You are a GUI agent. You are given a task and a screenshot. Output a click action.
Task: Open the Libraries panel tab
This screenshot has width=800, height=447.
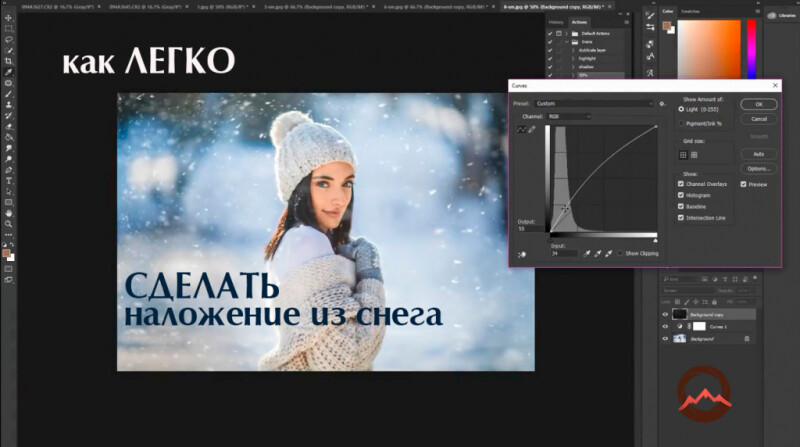[782, 16]
